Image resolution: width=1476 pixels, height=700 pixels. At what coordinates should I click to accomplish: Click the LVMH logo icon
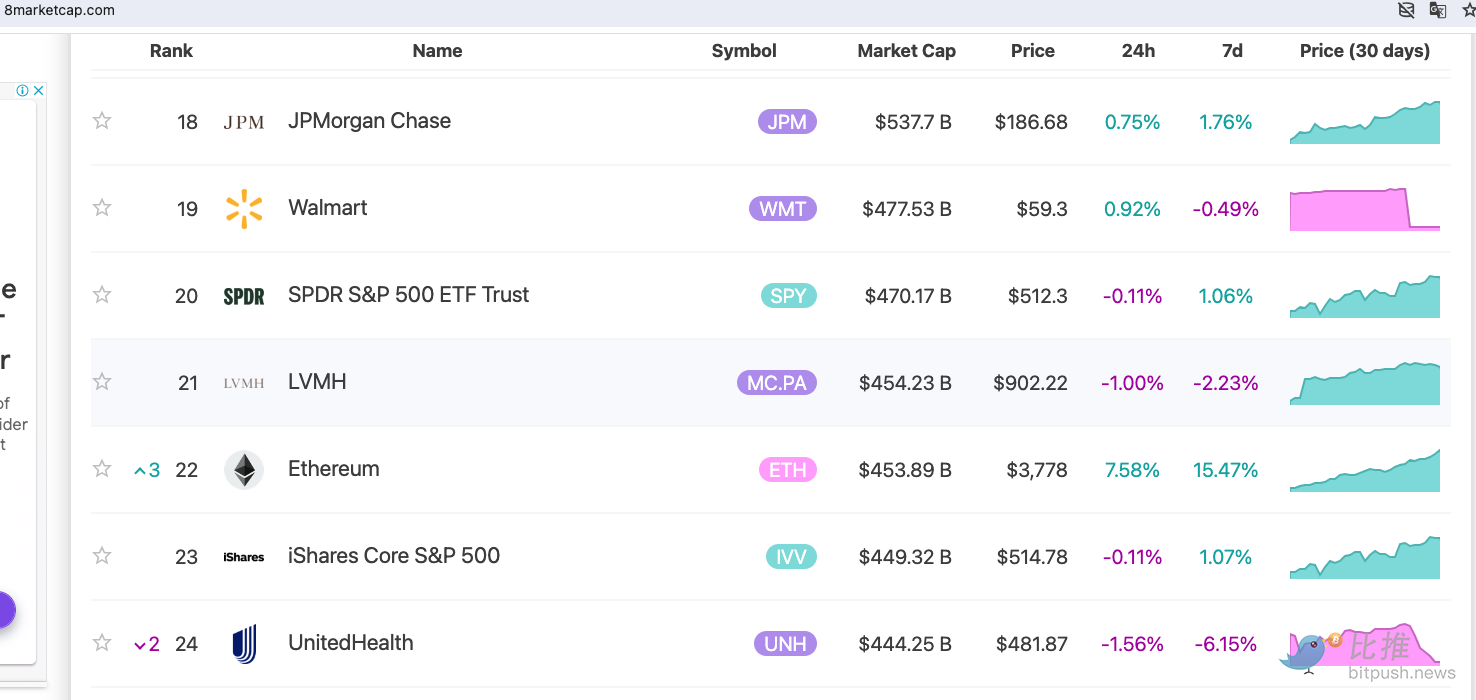coord(243,383)
